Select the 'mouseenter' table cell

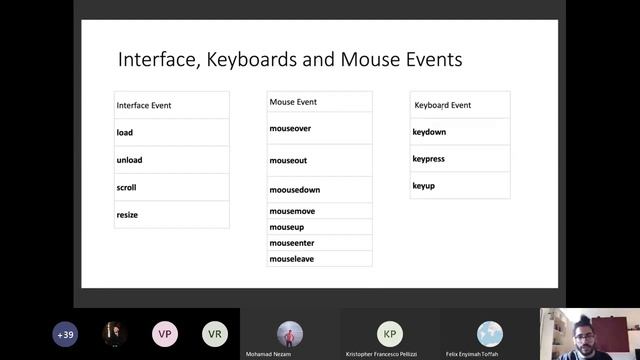[320, 243]
